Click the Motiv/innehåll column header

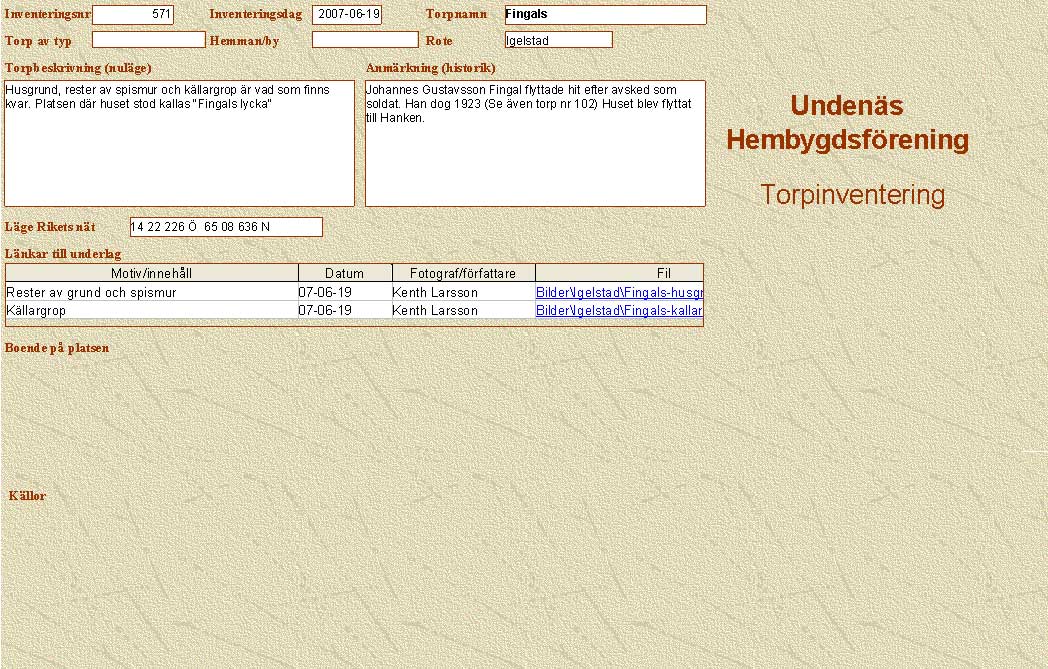[152, 273]
